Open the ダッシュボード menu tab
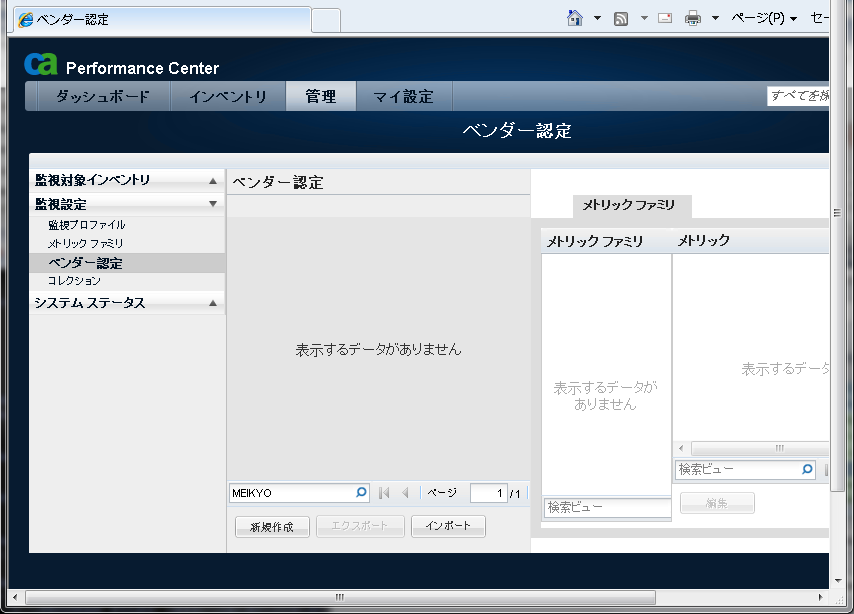854x614 pixels. click(102, 97)
